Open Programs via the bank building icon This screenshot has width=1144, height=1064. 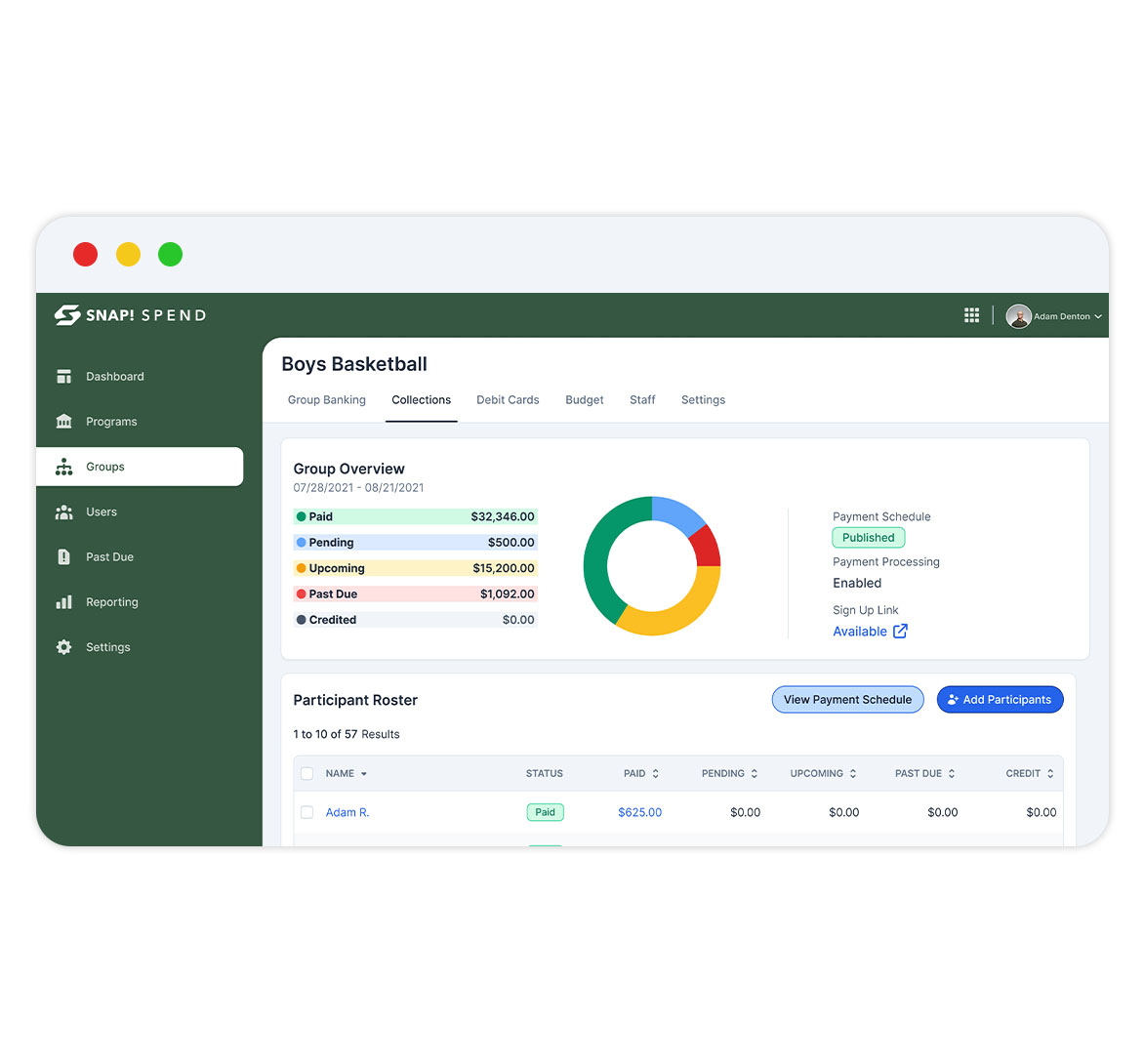click(x=64, y=422)
